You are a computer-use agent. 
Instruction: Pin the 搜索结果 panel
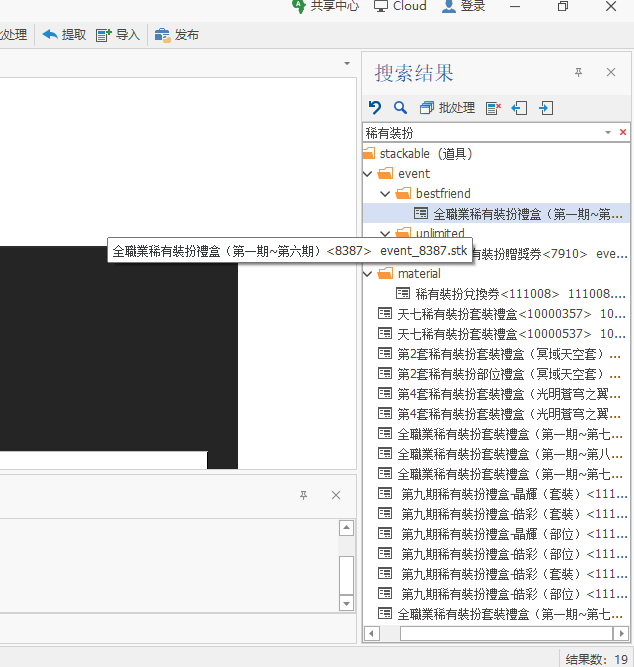[x=578, y=73]
